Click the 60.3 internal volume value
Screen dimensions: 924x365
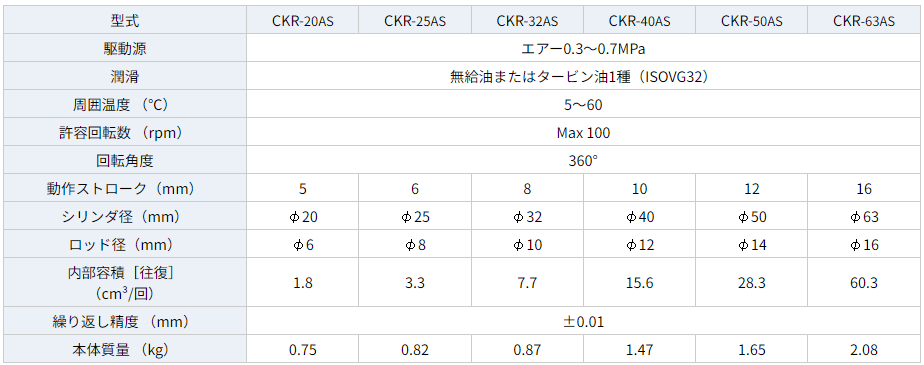[864, 283]
